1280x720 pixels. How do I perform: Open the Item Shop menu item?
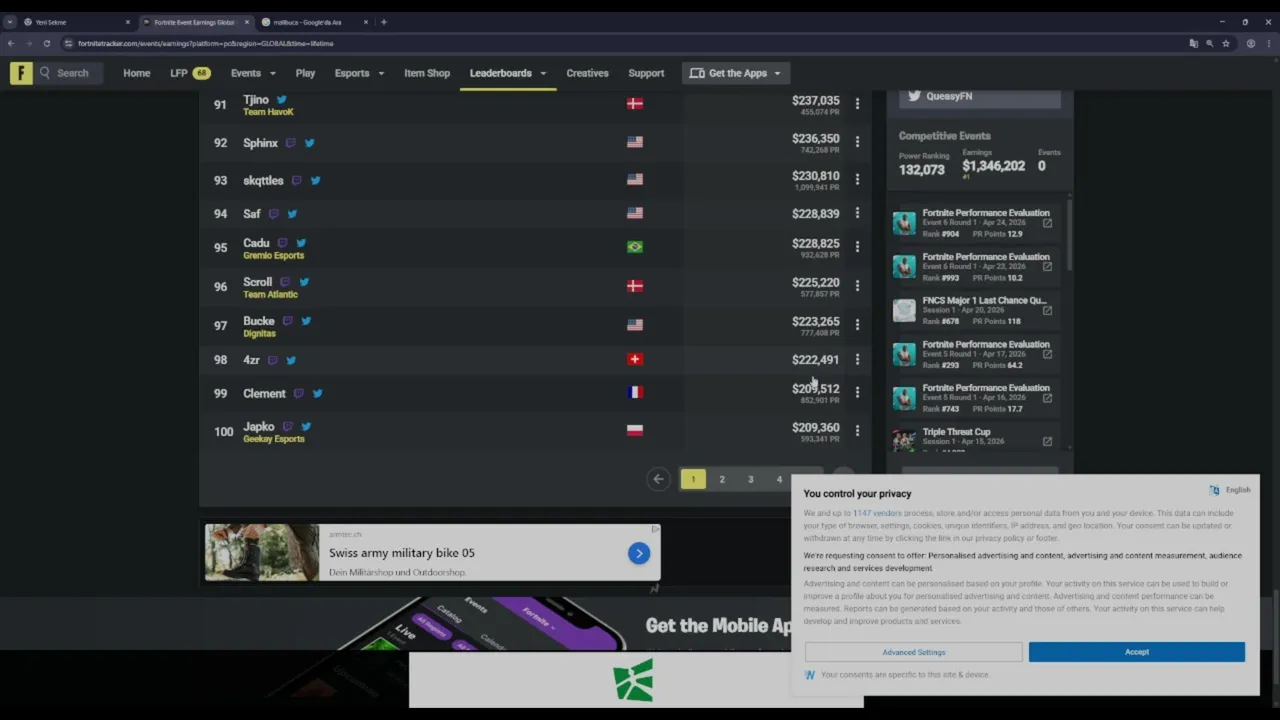[427, 73]
